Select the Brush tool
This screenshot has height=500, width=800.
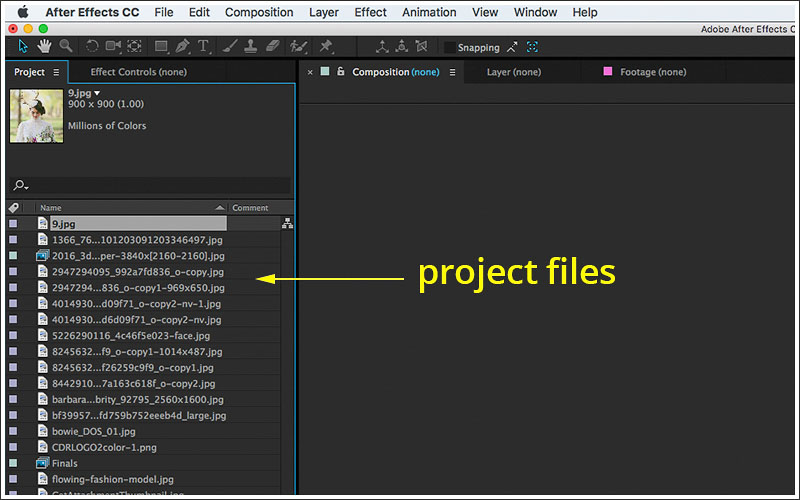coord(230,47)
